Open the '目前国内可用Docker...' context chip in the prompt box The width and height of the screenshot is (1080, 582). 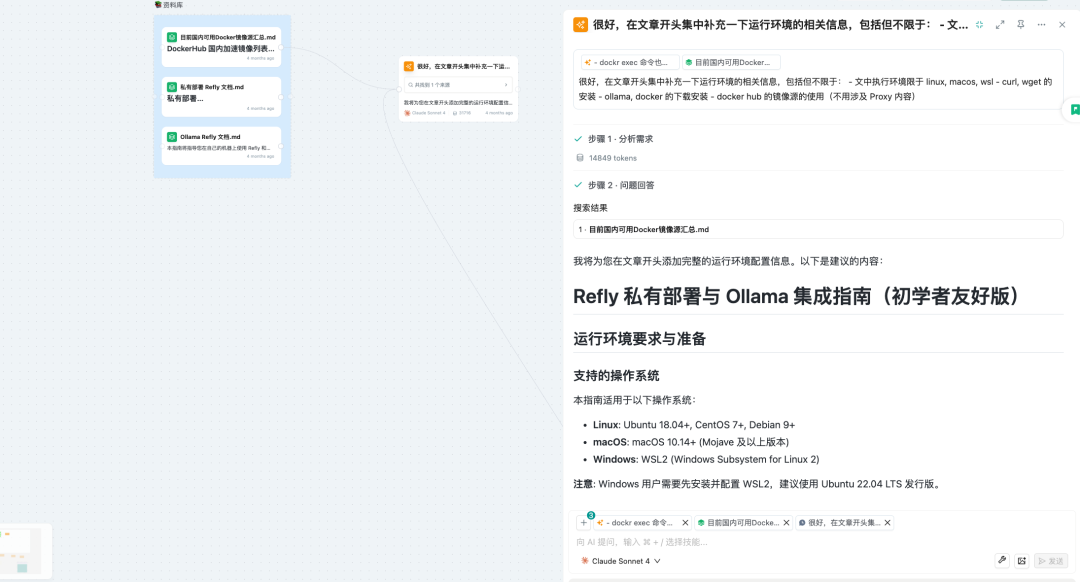click(731, 62)
